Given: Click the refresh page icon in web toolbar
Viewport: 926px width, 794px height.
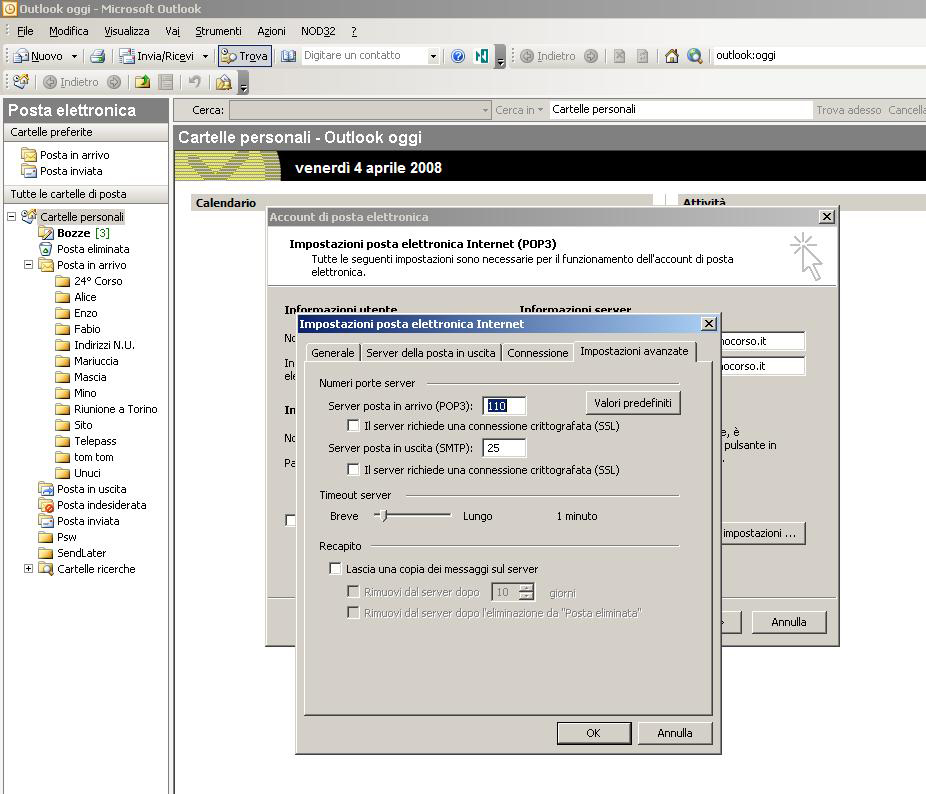Looking at the screenshot, I should [643, 56].
